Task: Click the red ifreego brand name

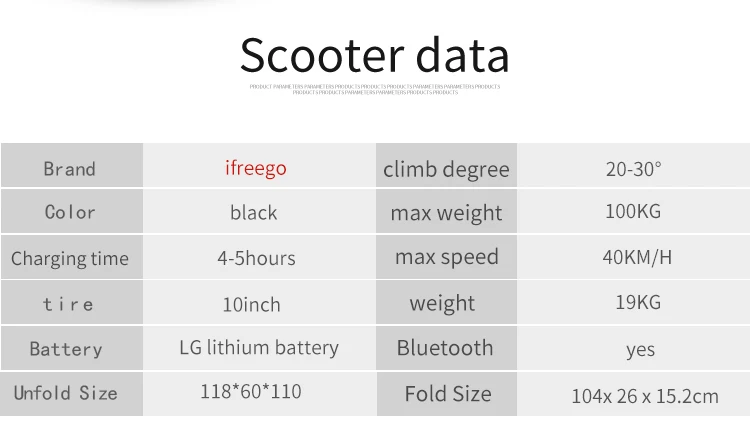Action: click(x=255, y=167)
